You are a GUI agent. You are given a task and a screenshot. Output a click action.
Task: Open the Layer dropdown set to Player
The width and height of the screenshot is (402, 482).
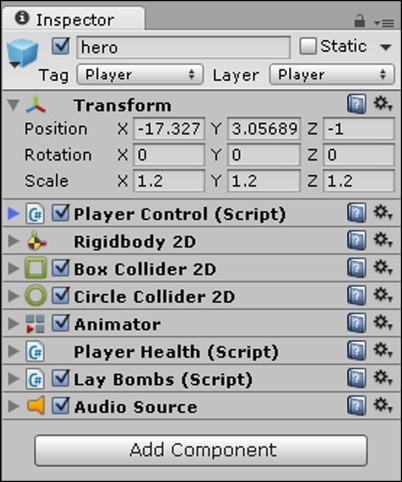pos(332,74)
